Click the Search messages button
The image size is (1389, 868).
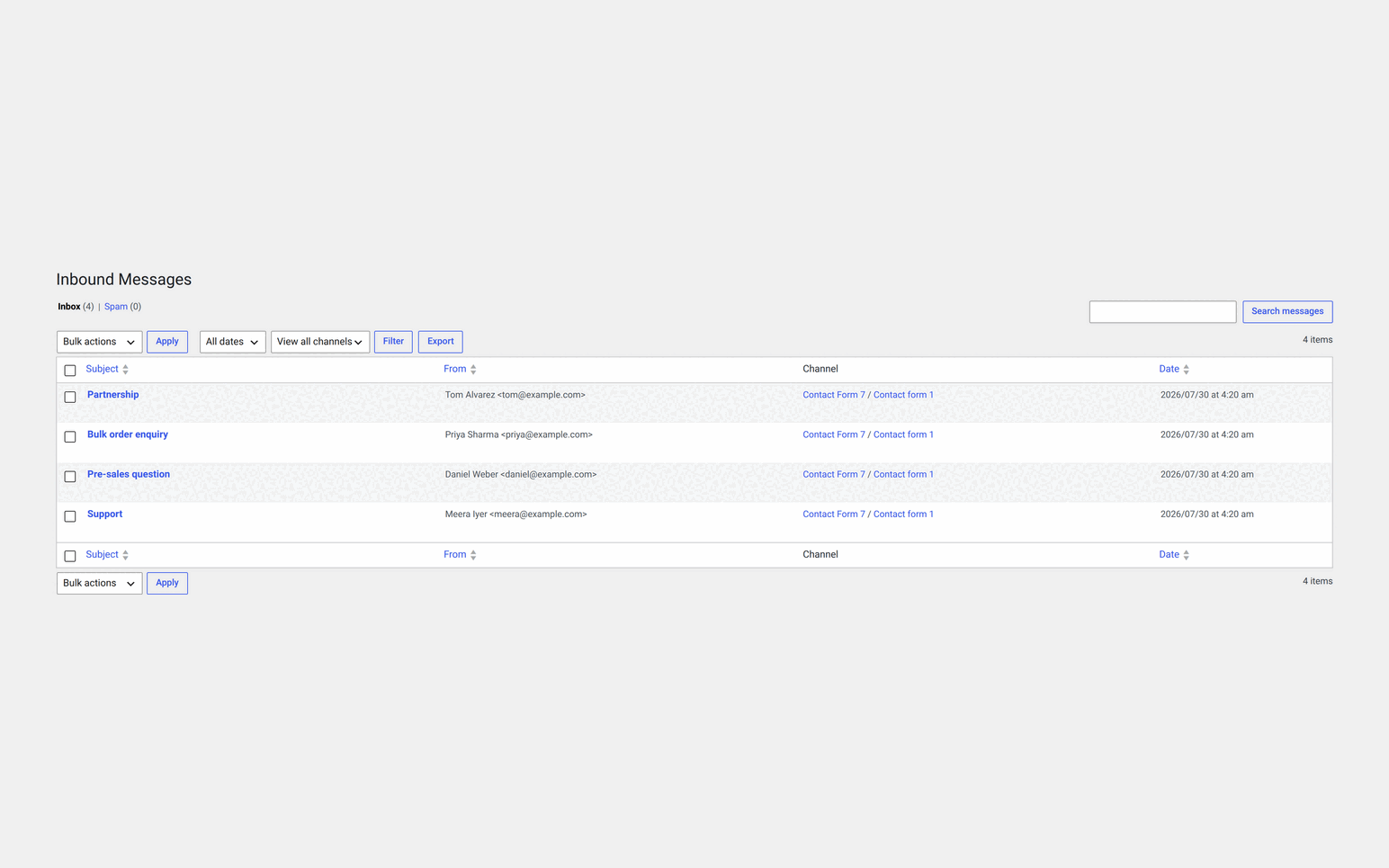pyautogui.click(x=1287, y=311)
